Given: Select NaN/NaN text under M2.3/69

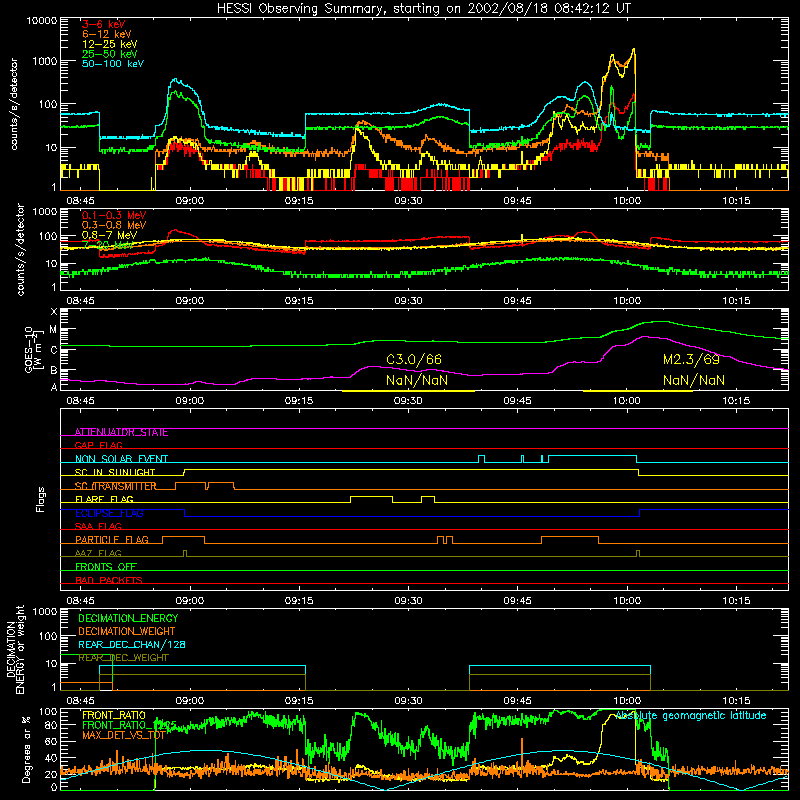Looking at the screenshot, I should (693, 381).
